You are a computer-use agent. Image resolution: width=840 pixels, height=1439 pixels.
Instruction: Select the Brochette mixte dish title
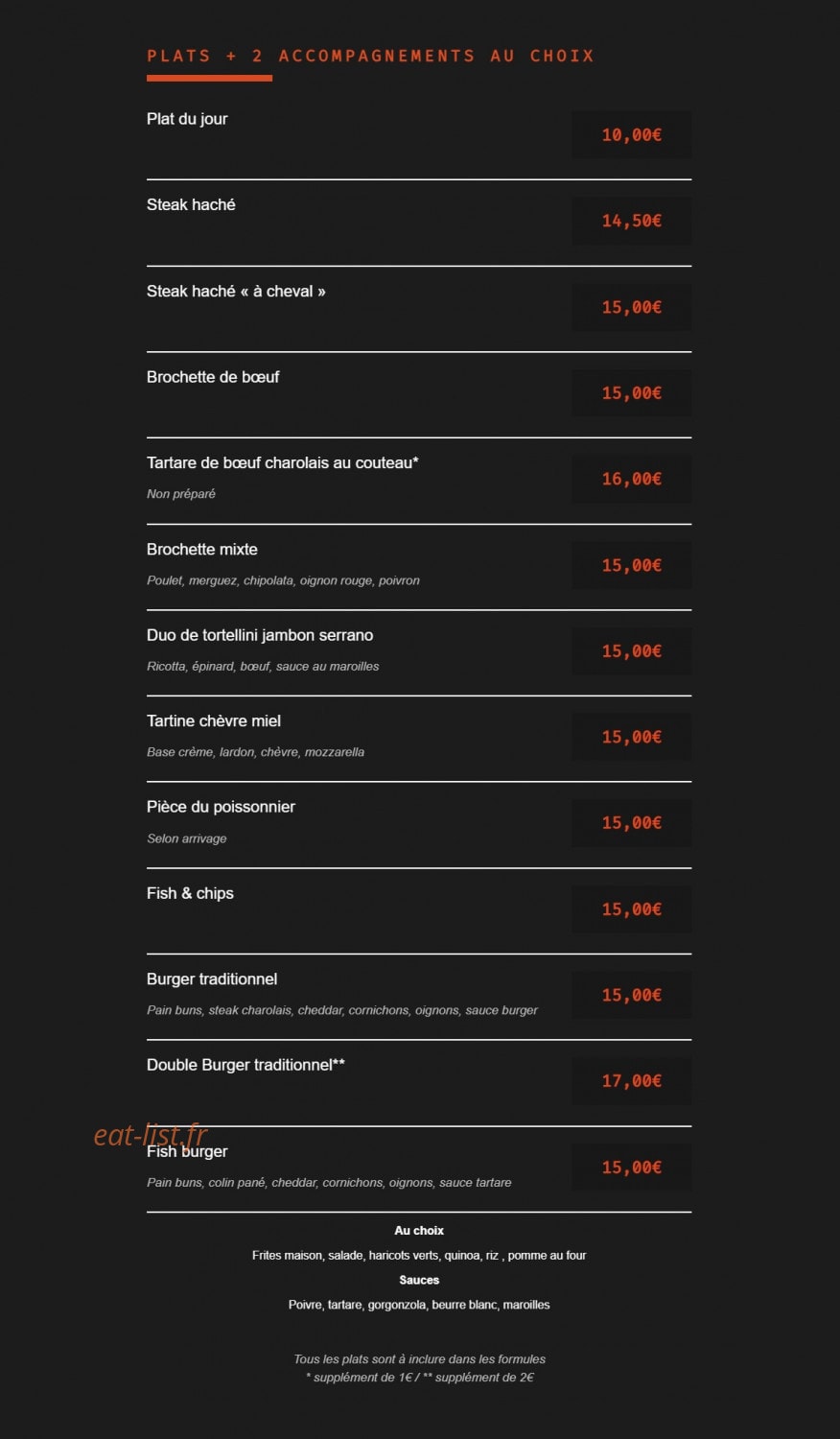(202, 549)
